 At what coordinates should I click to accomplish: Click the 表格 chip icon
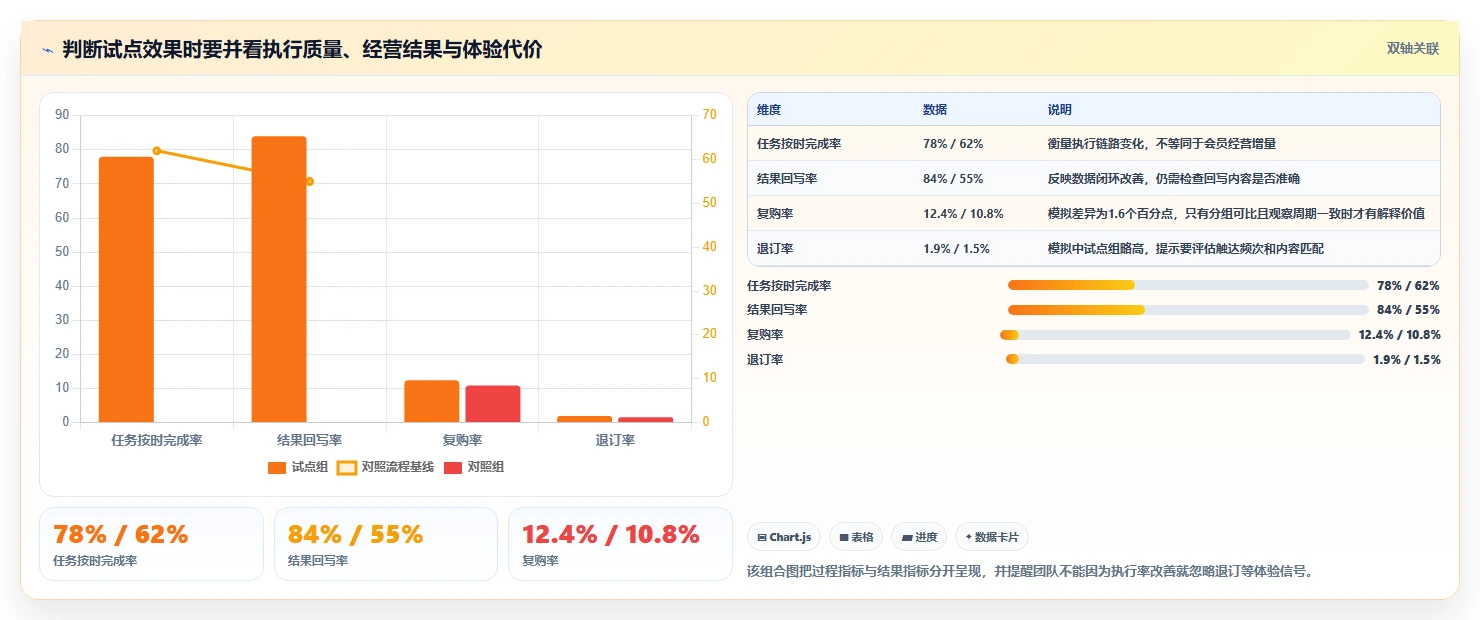[843, 538]
